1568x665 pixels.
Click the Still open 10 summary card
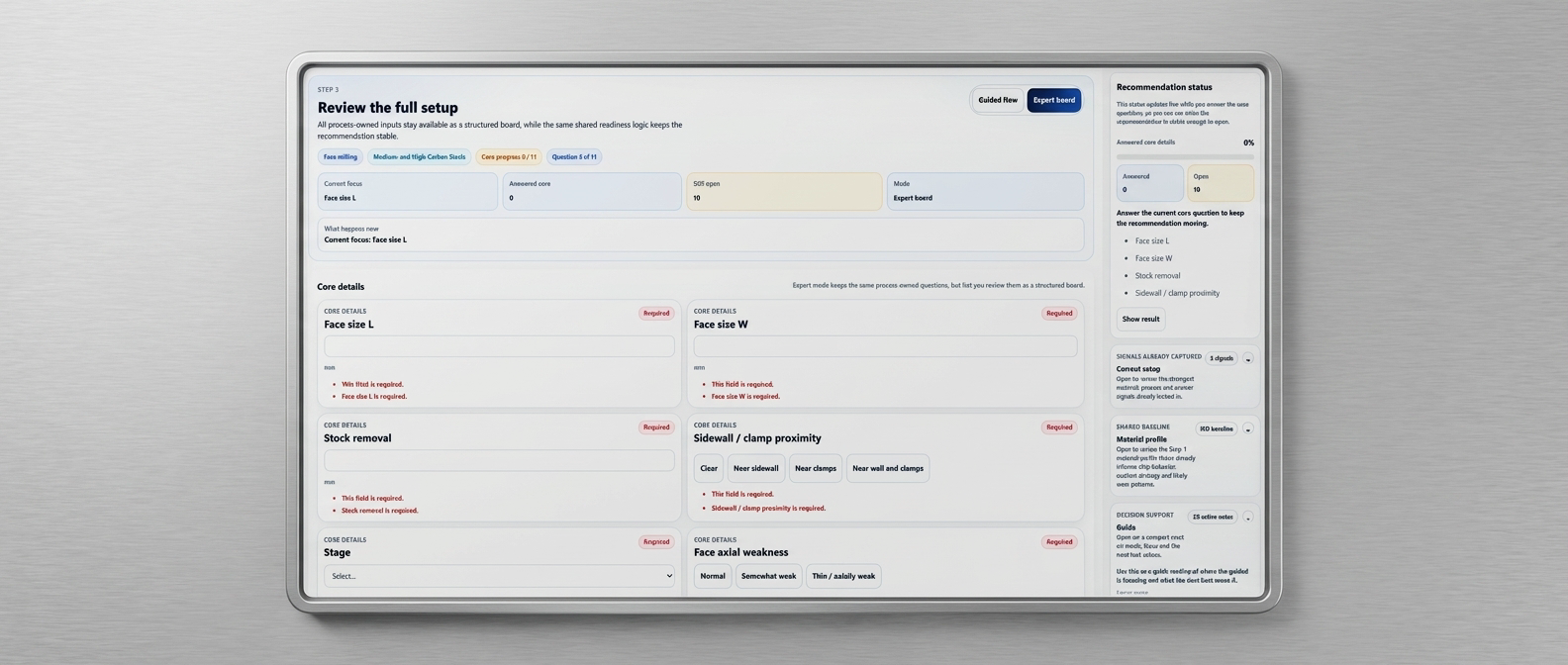(x=784, y=191)
